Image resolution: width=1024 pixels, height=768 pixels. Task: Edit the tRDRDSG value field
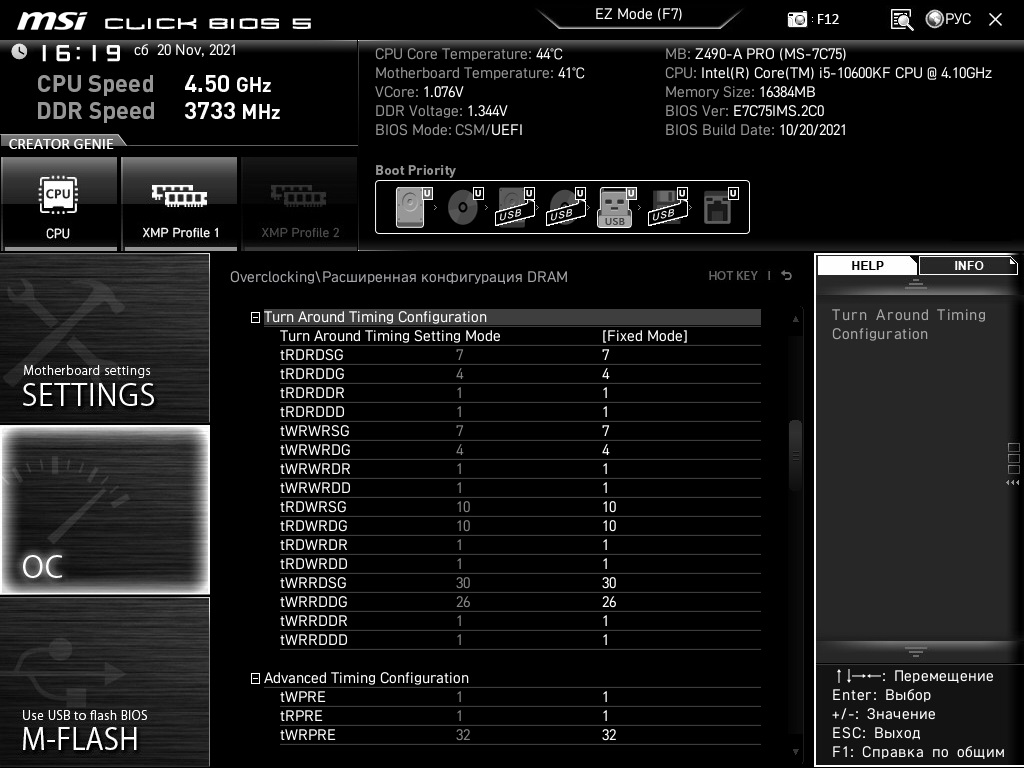605,355
